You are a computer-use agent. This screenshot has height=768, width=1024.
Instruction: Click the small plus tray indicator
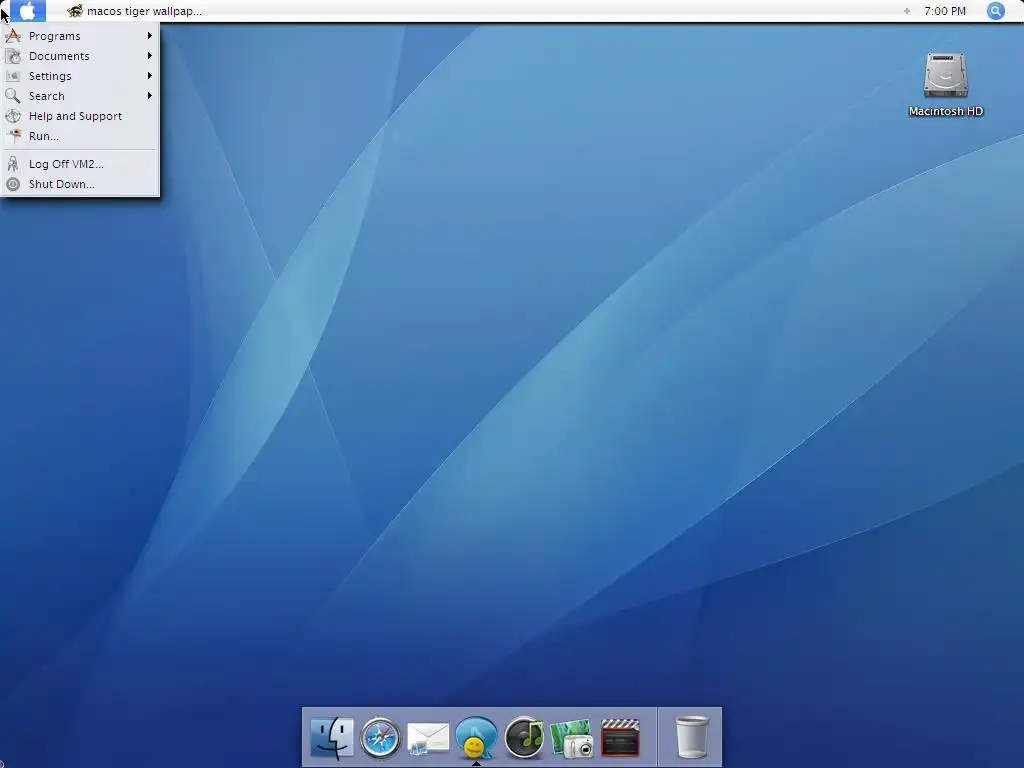click(x=906, y=11)
